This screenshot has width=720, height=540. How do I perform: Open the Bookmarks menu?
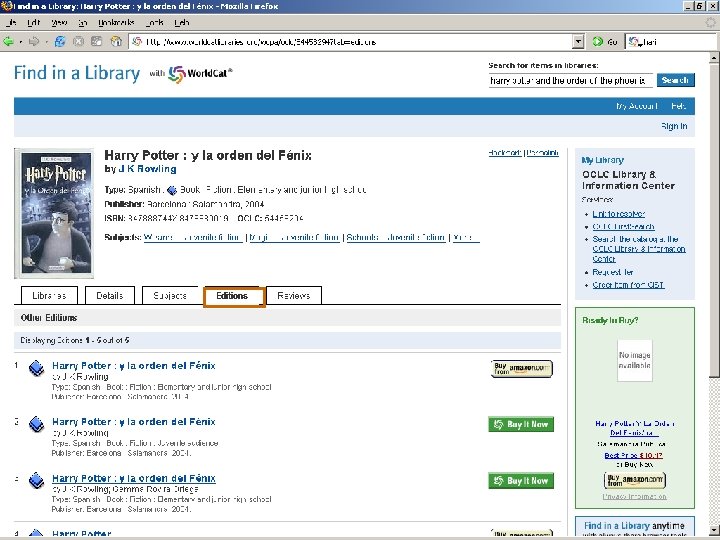(116, 22)
